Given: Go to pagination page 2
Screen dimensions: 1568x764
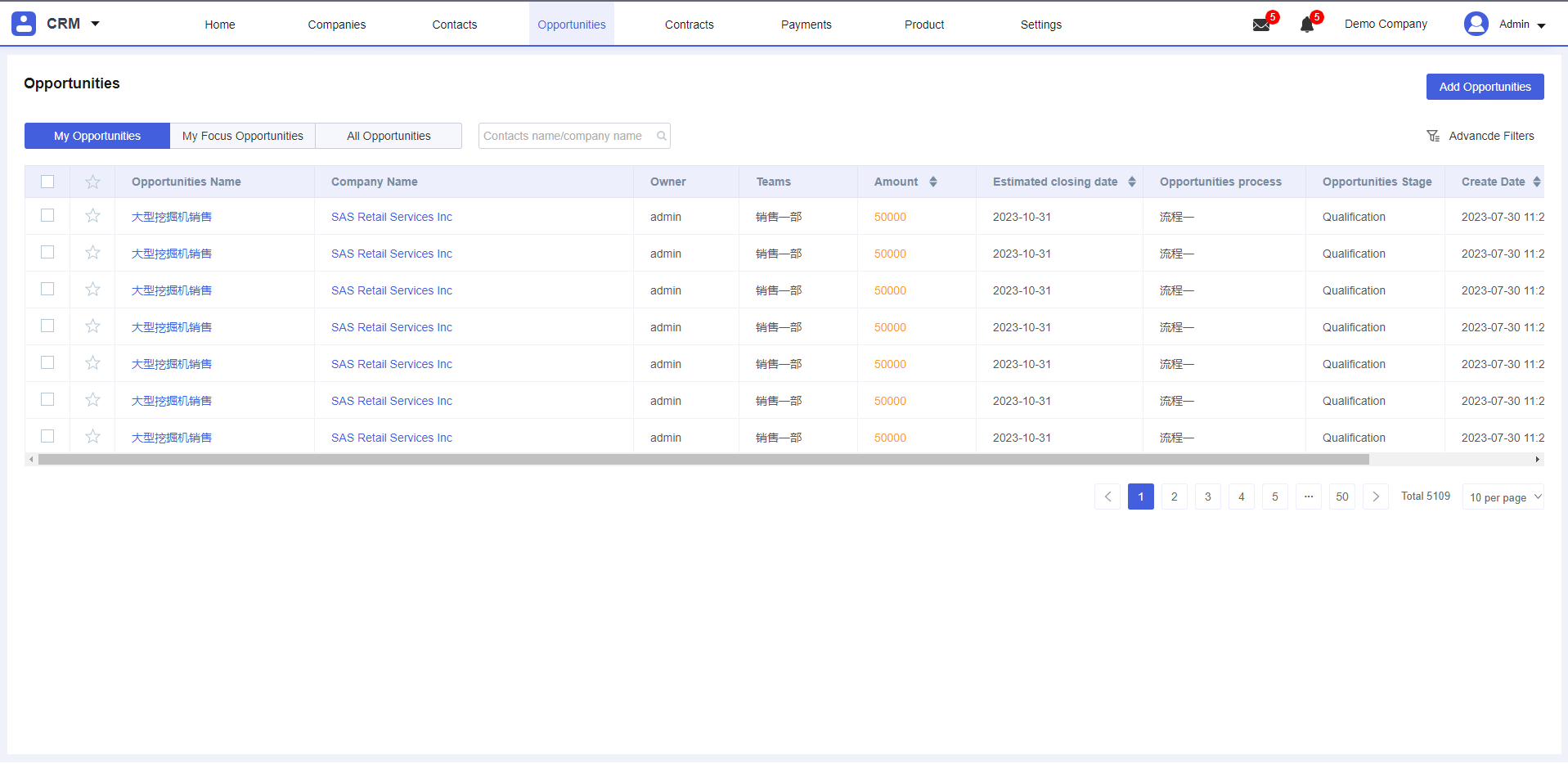Looking at the screenshot, I should point(1175,497).
